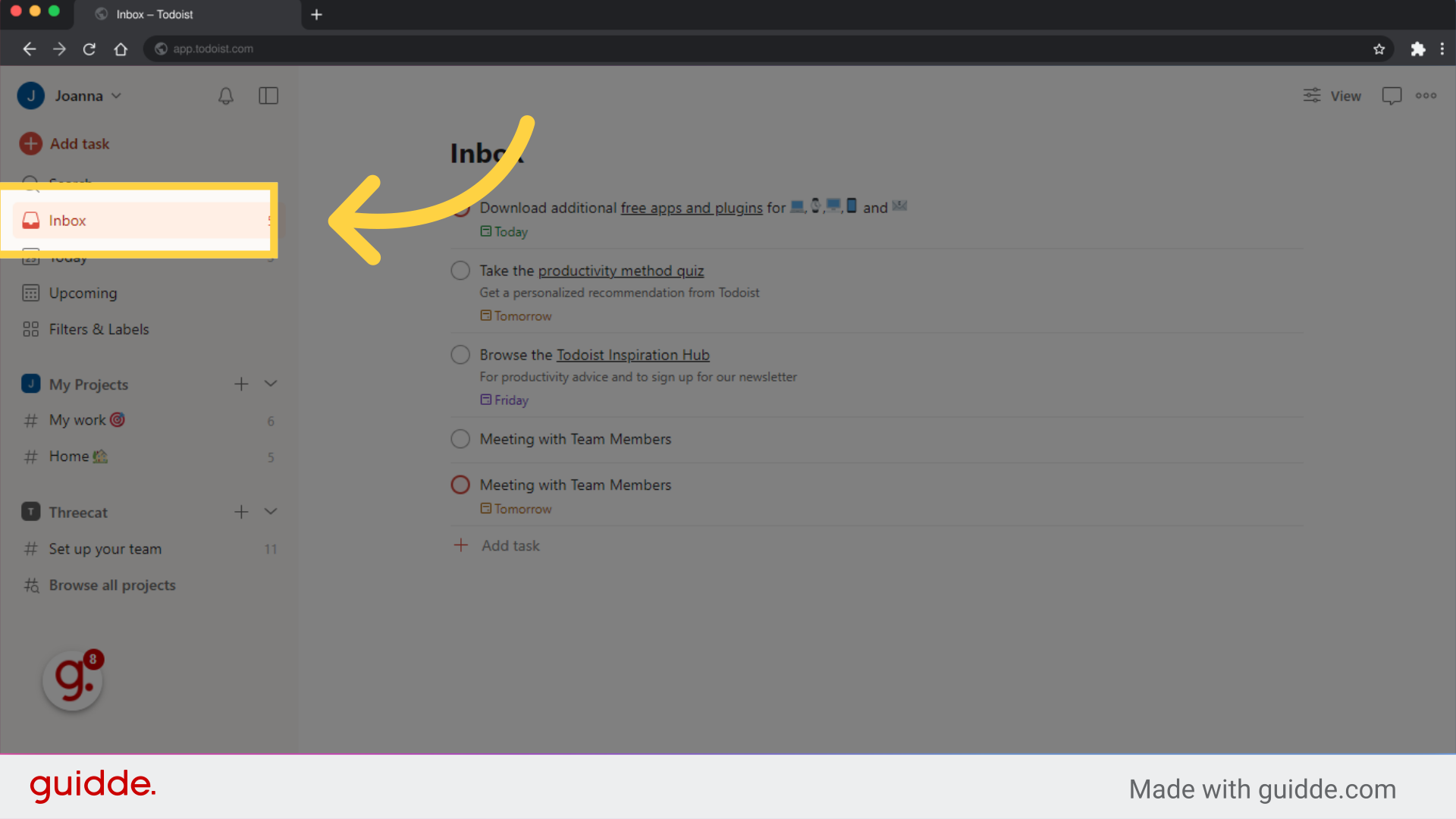
Task: Click the browser address bar
Action: [213, 49]
